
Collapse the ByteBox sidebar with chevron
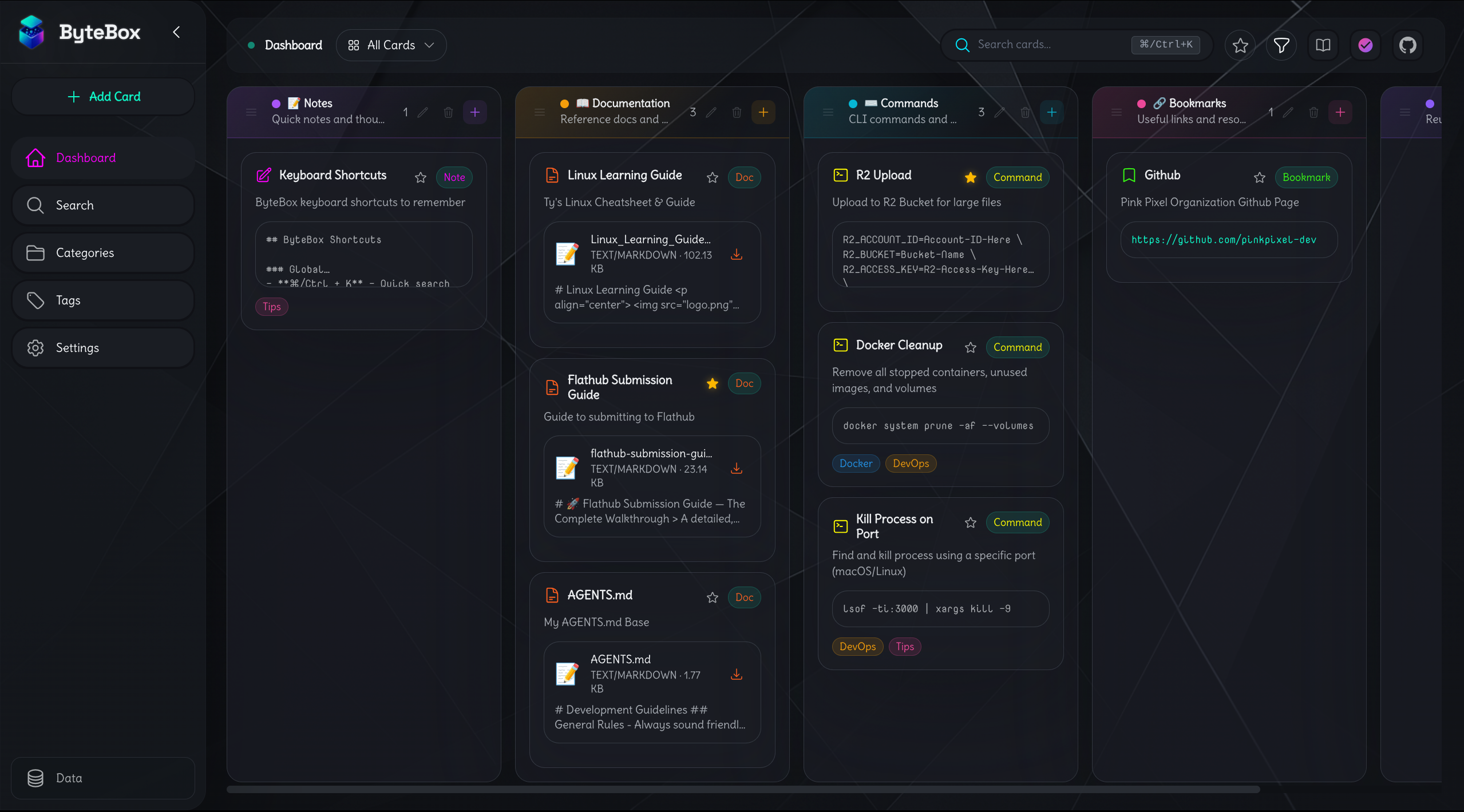[176, 32]
